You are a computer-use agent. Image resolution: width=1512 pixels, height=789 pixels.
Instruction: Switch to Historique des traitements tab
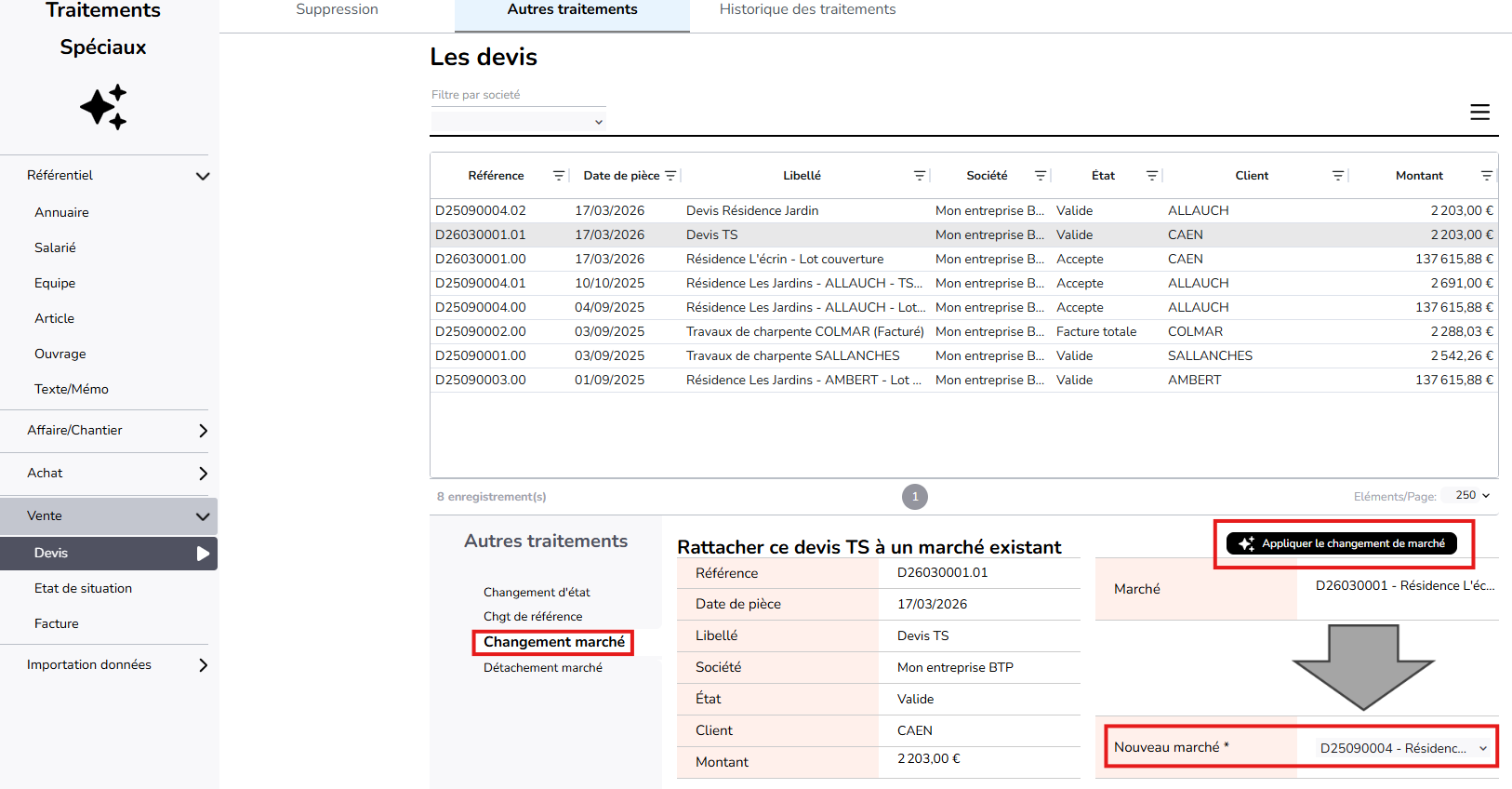[x=807, y=10]
